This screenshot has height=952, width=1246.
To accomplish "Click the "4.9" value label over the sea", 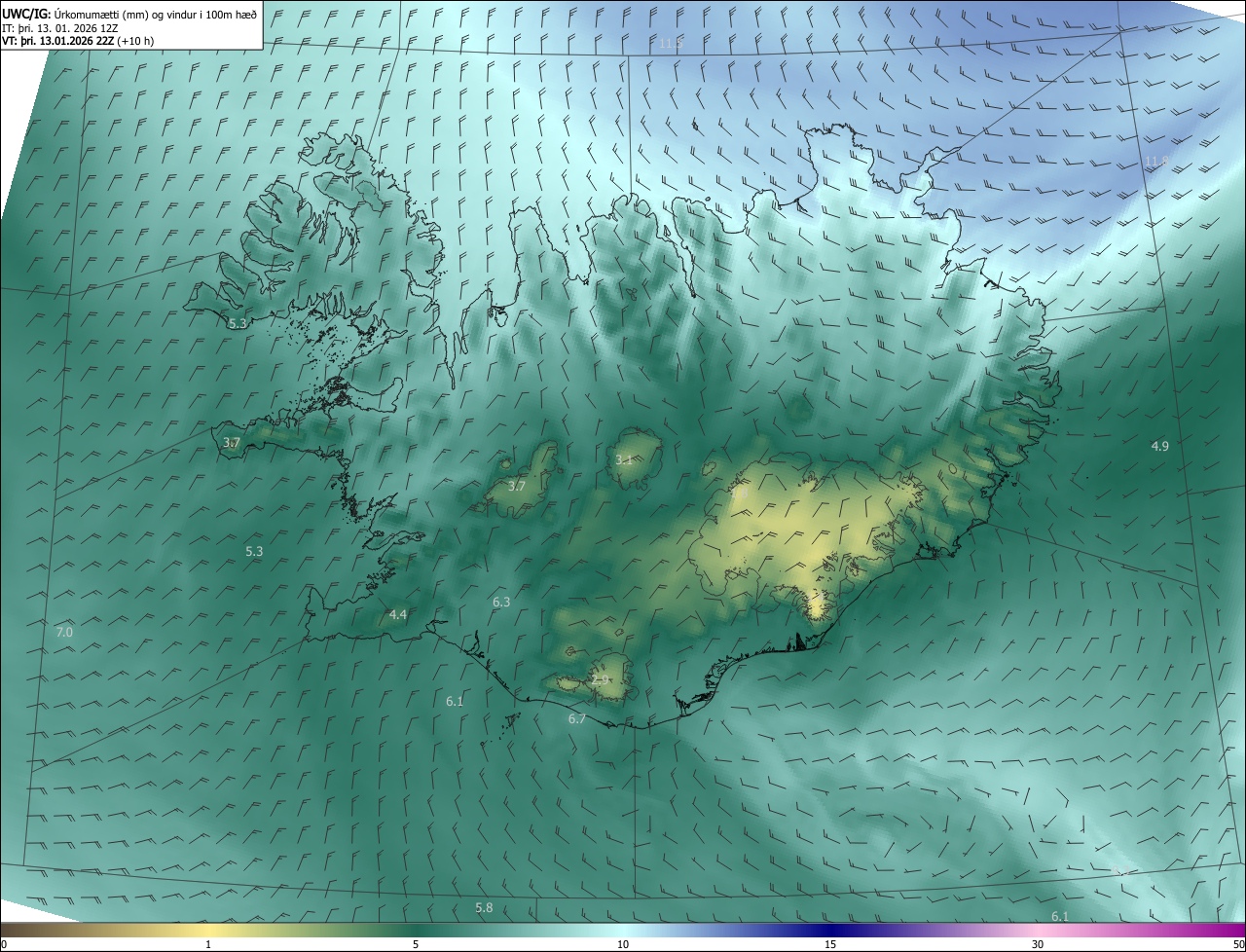I will coord(1159,446).
